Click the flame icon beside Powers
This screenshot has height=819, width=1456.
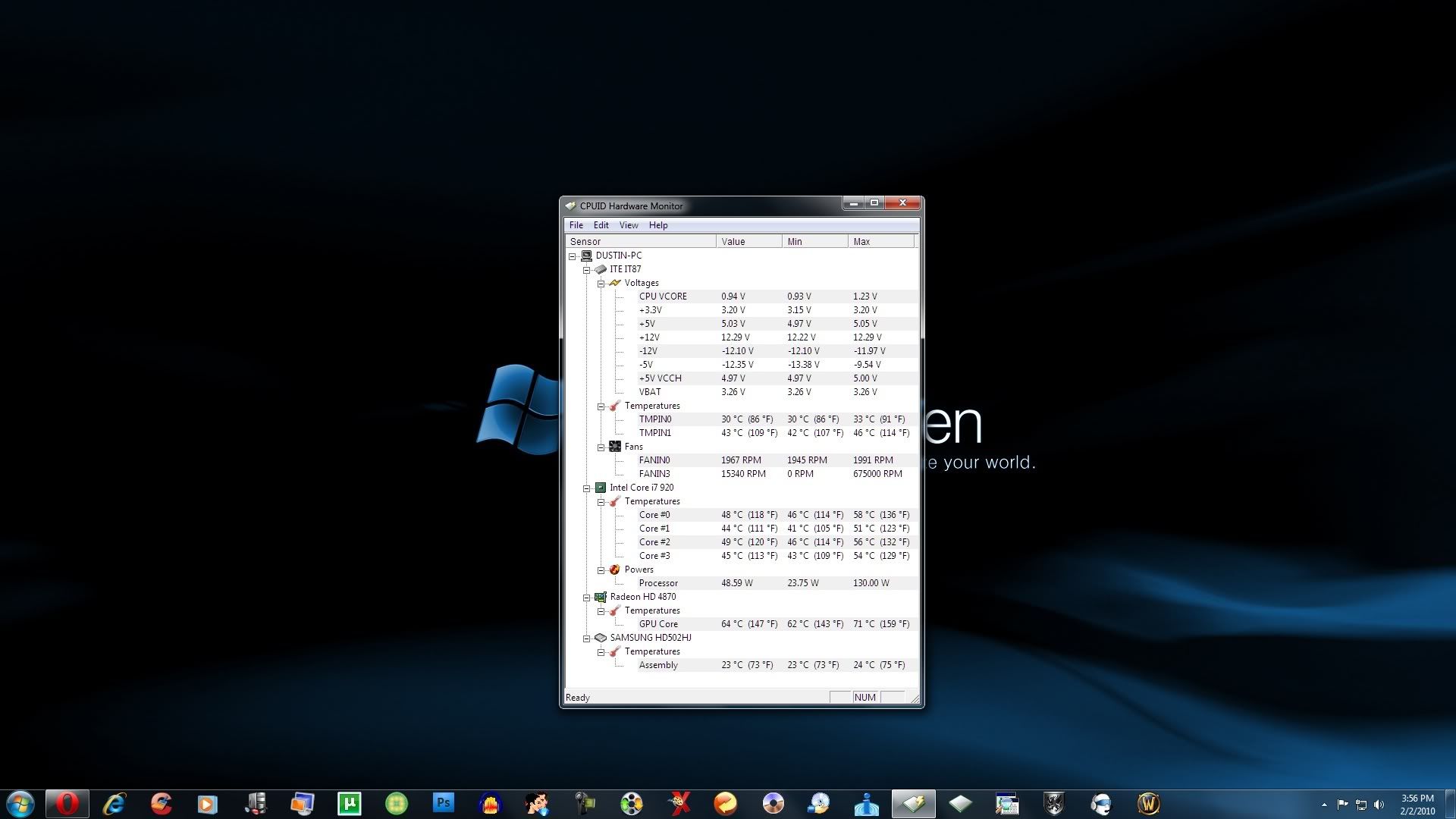tap(615, 570)
